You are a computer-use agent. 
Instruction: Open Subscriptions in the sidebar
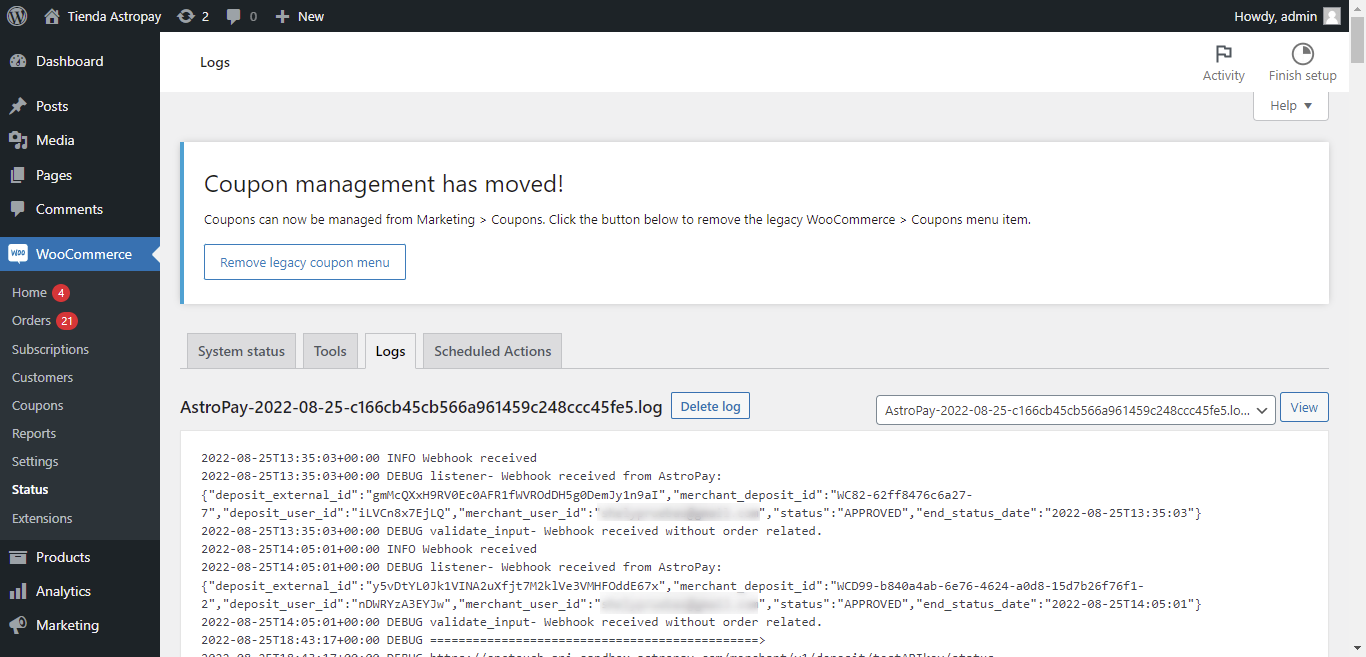click(x=50, y=349)
